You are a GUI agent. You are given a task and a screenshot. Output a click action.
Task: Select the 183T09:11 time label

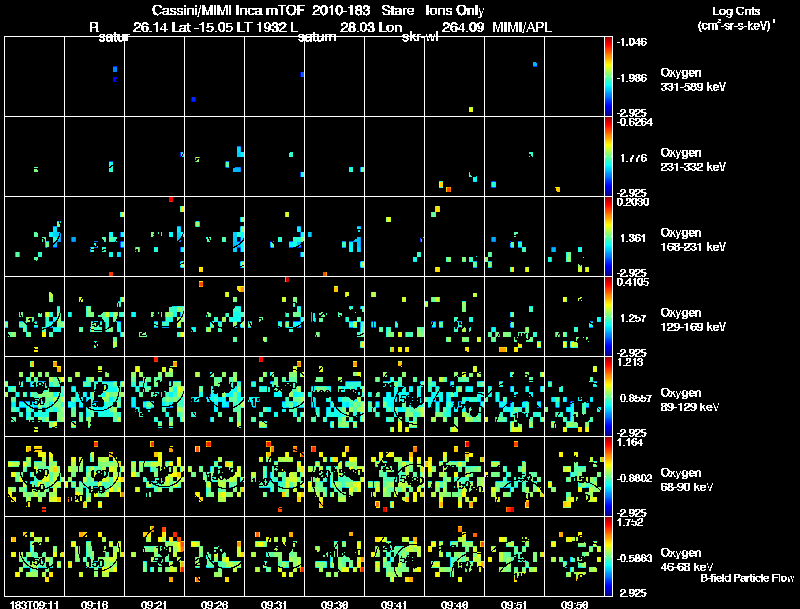point(30,603)
